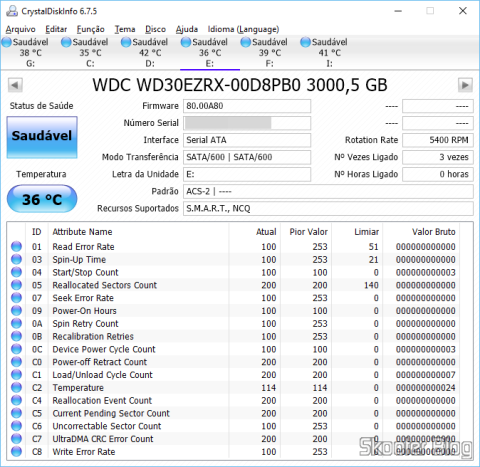Select disk C: at 35 °C
This screenshot has width=480, height=467.
[90, 52]
